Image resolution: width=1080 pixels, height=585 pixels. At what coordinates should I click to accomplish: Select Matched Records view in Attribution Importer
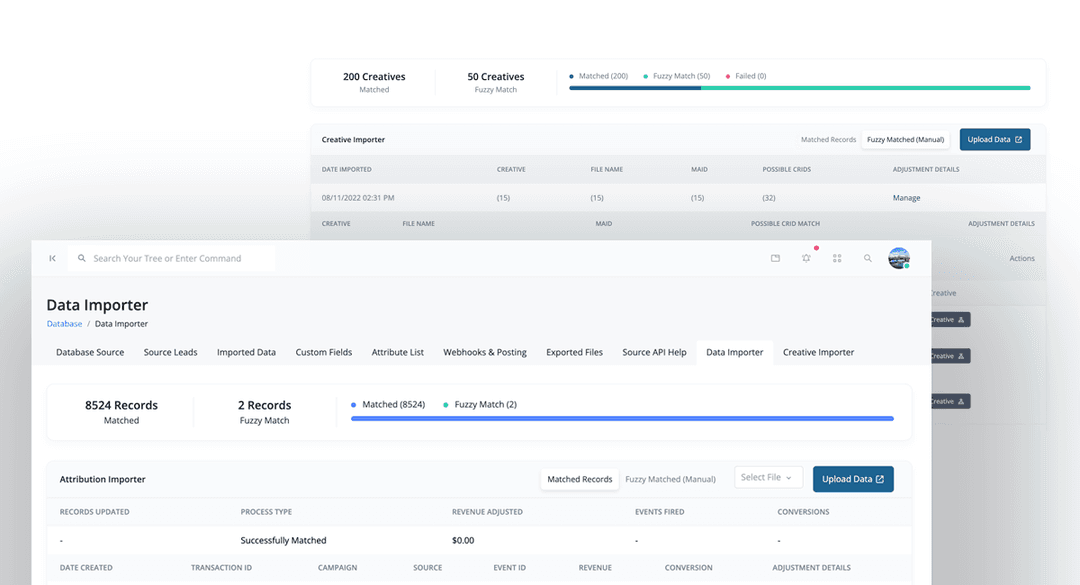pyautogui.click(x=580, y=479)
